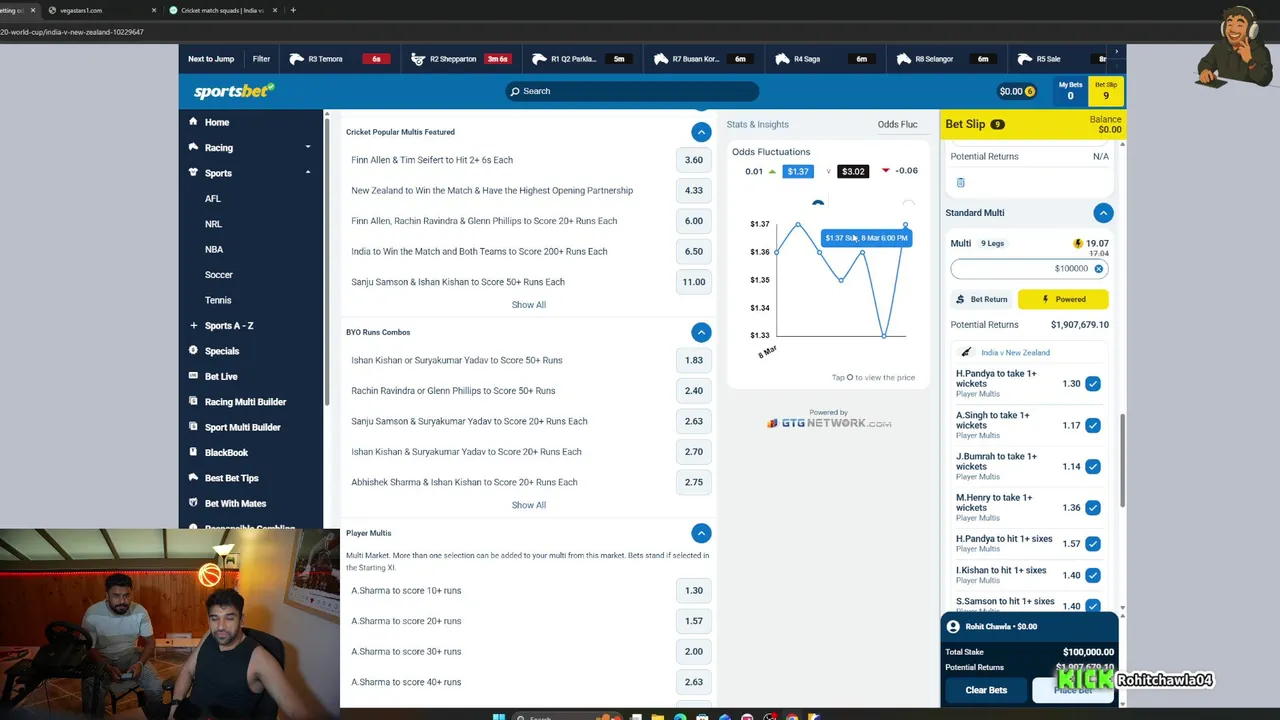
Task: Uncheck H.Pandya to hit 1+ sixes
Action: [x=1093, y=544]
